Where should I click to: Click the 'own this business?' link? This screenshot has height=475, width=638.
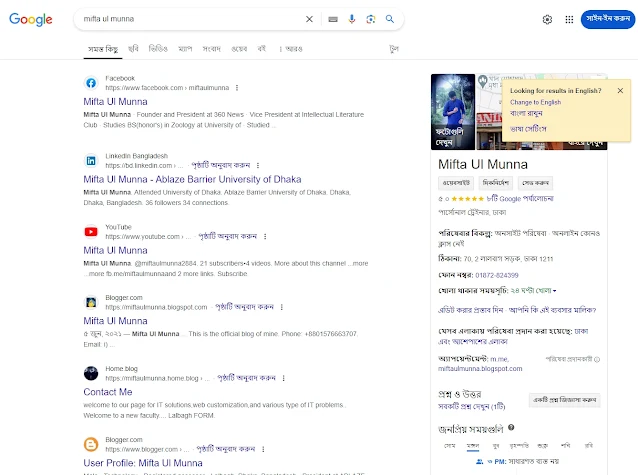553,310
